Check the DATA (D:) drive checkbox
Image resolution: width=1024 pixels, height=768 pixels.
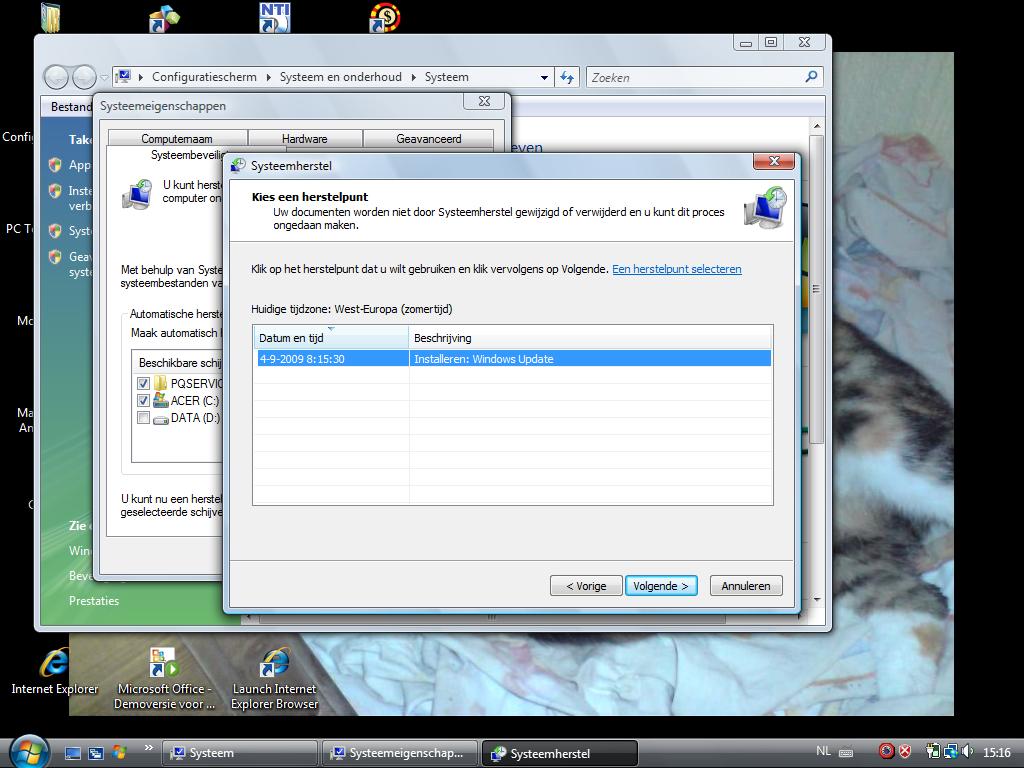(143, 417)
